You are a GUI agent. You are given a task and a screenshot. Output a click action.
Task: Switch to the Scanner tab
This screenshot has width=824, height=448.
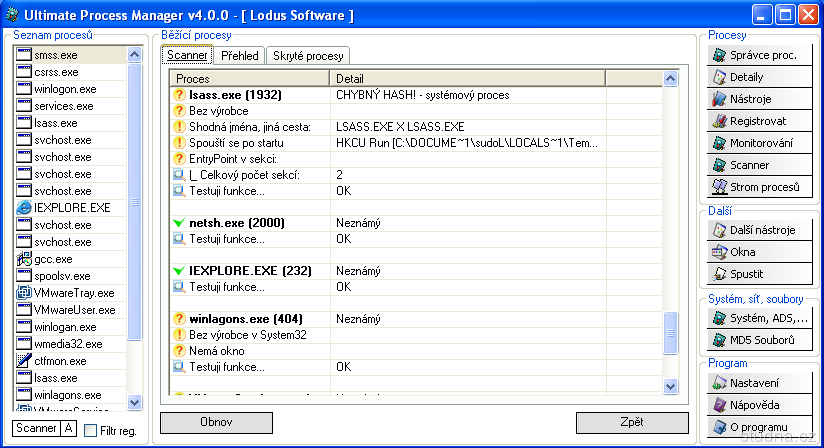pos(187,55)
